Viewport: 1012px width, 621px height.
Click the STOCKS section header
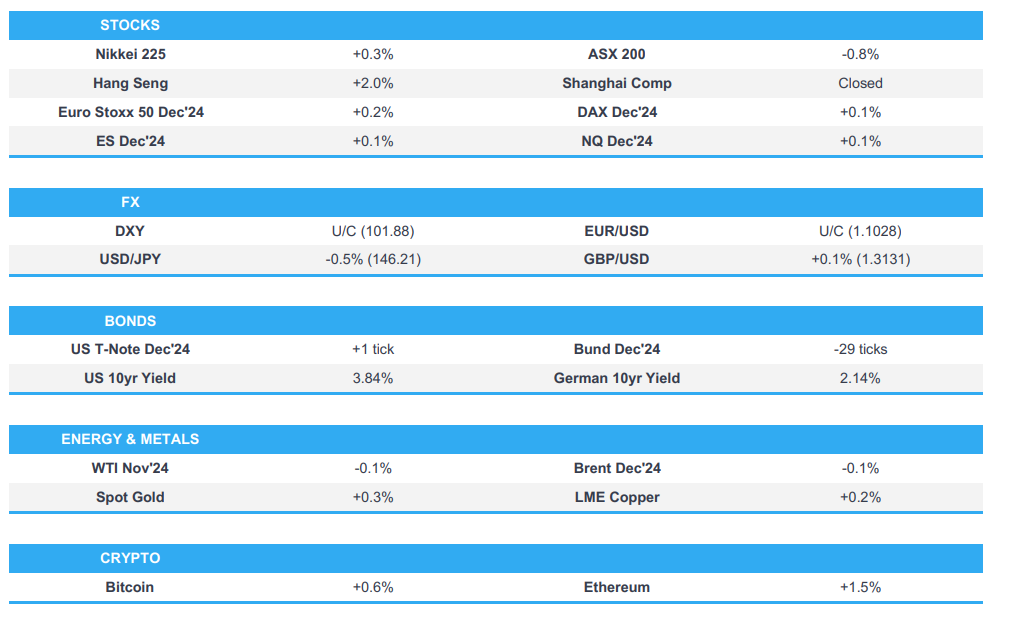130,25
